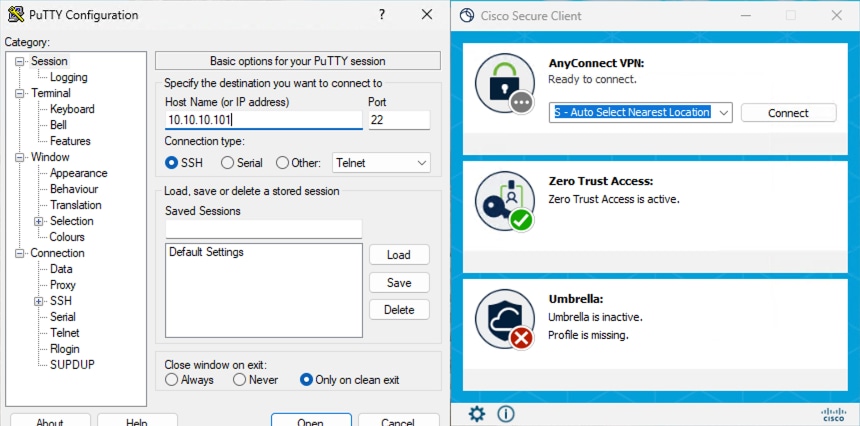Open the Telnet protocol dropdown
Viewport: 860px width, 426px height.
381,163
